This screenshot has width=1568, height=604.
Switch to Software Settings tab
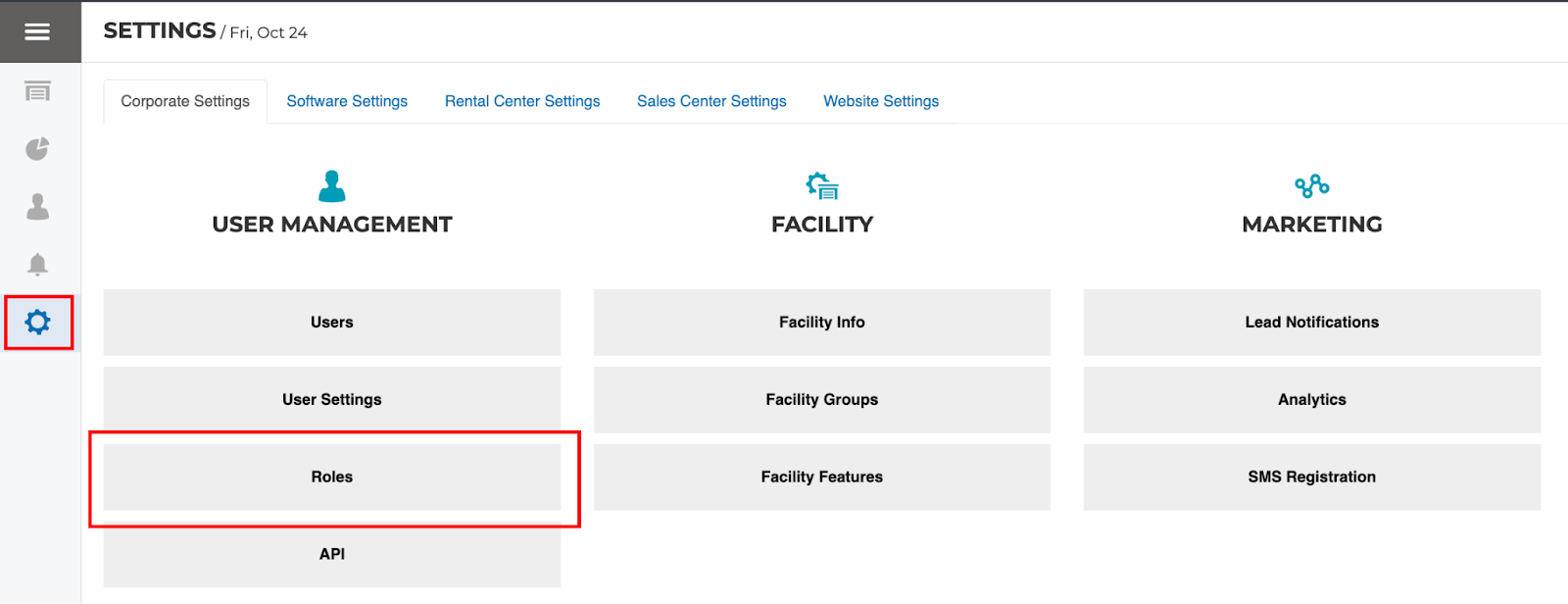click(x=347, y=101)
